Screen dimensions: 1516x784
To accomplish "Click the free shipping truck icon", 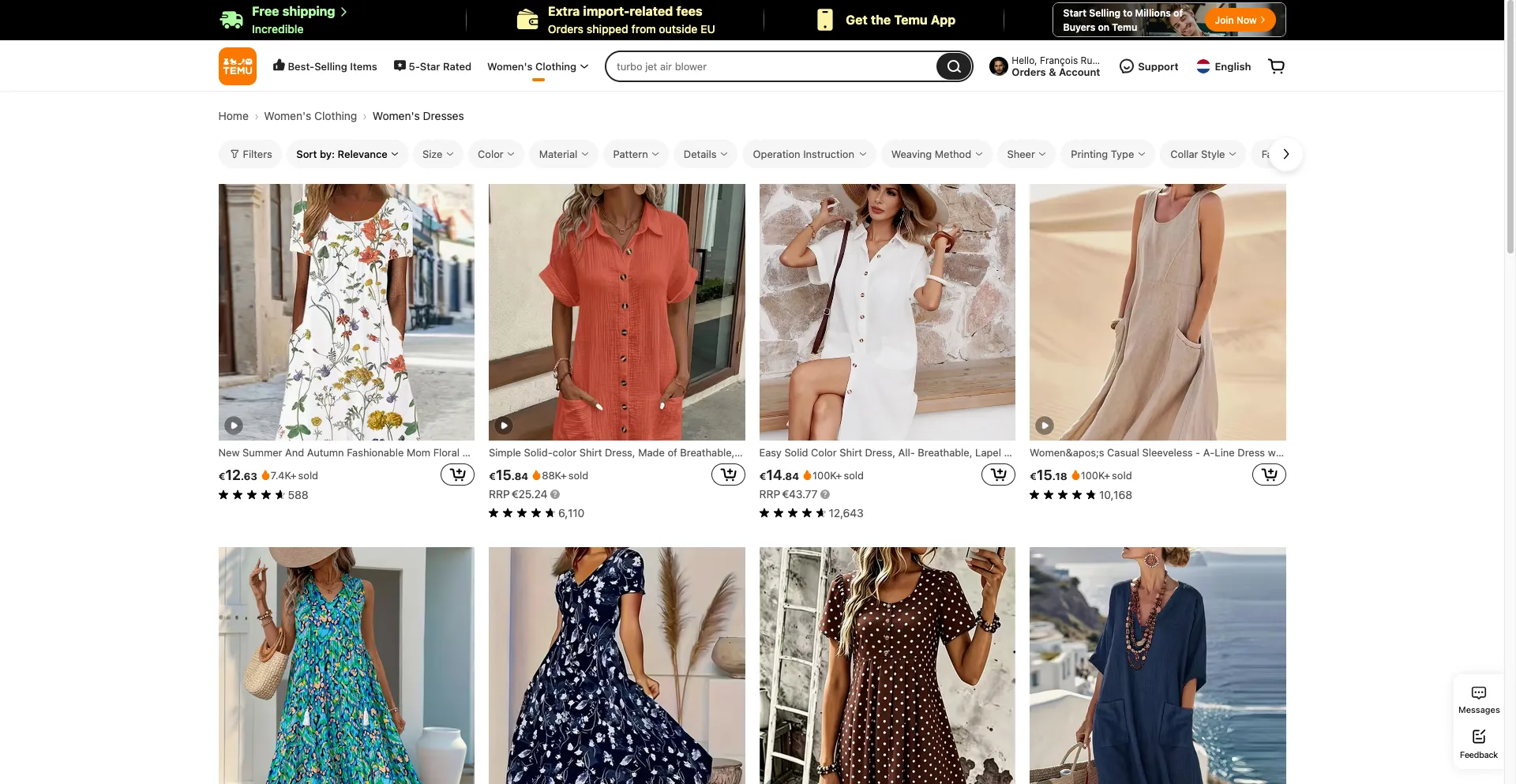I will coord(231,20).
